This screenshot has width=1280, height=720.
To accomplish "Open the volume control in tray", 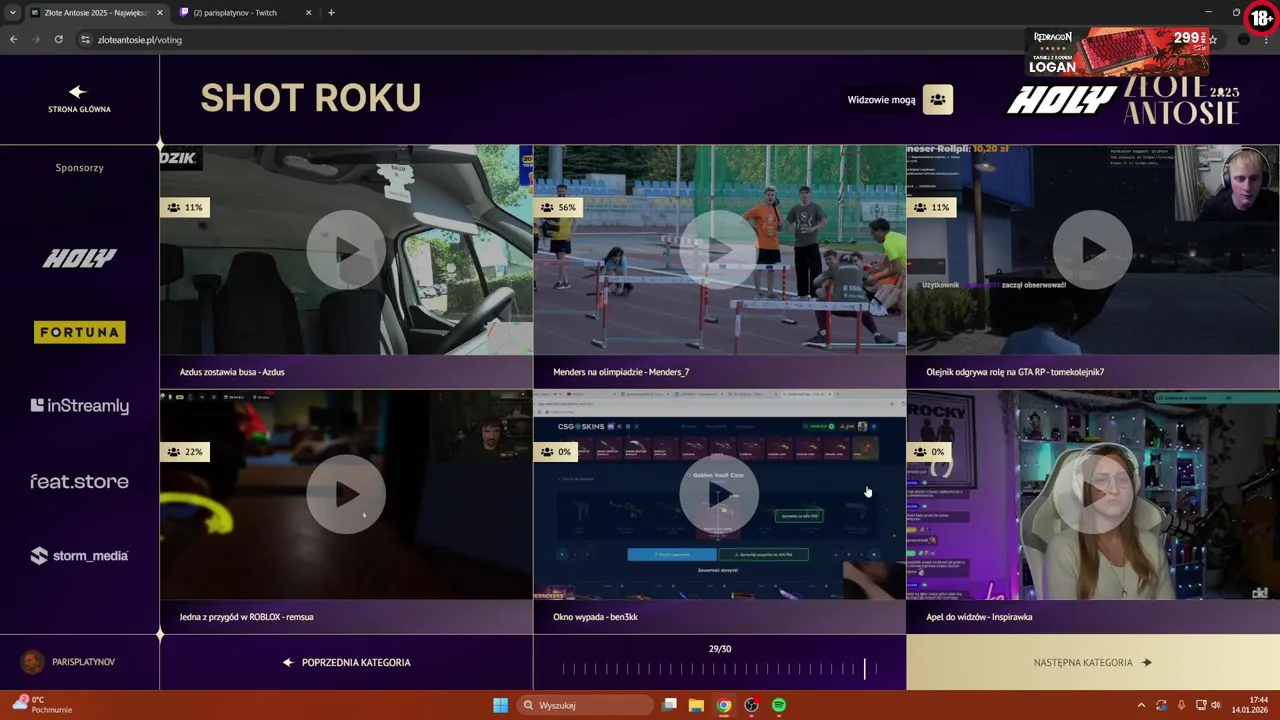I will 1216,705.
